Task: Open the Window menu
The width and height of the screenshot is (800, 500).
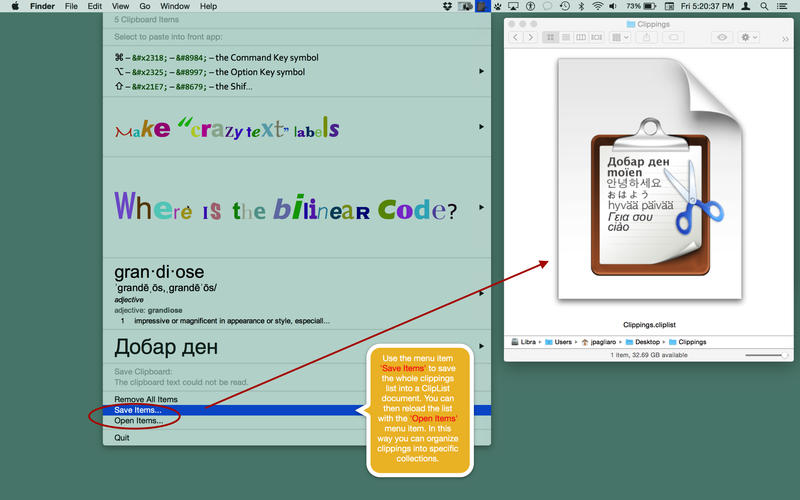Action: [x=174, y=6]
